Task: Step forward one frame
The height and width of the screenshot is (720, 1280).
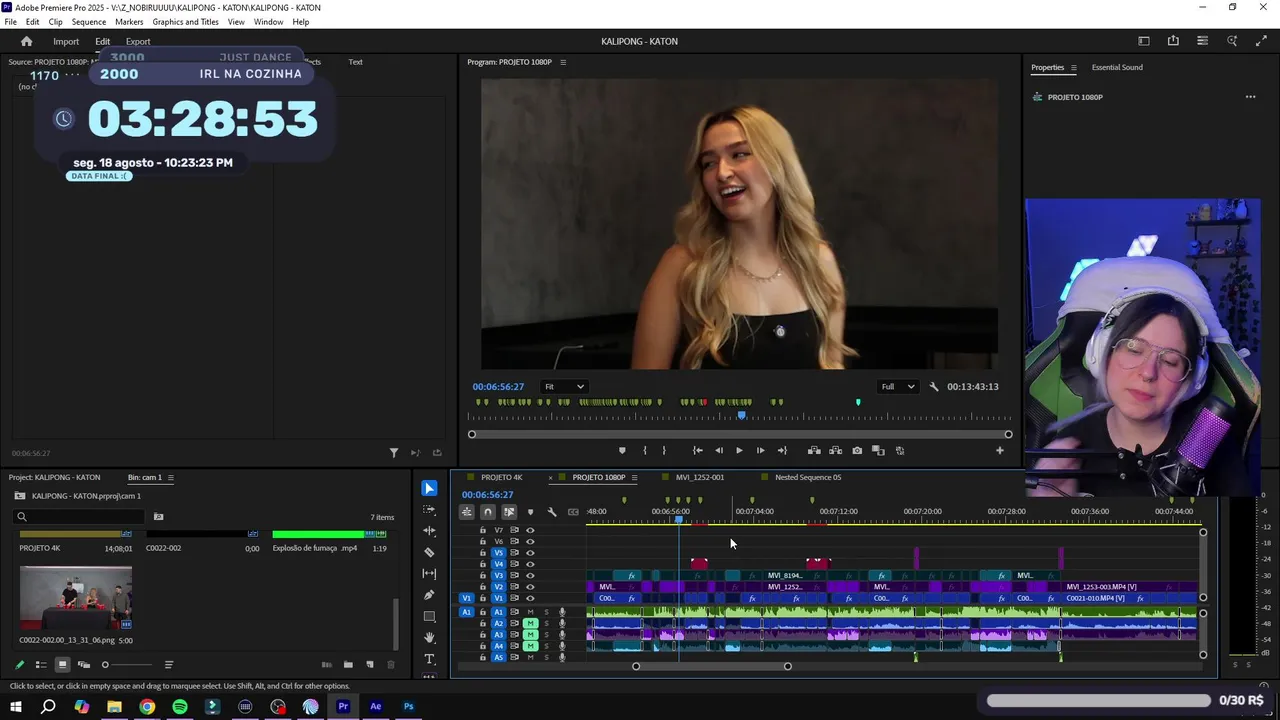Action: (x=760, y=450)
